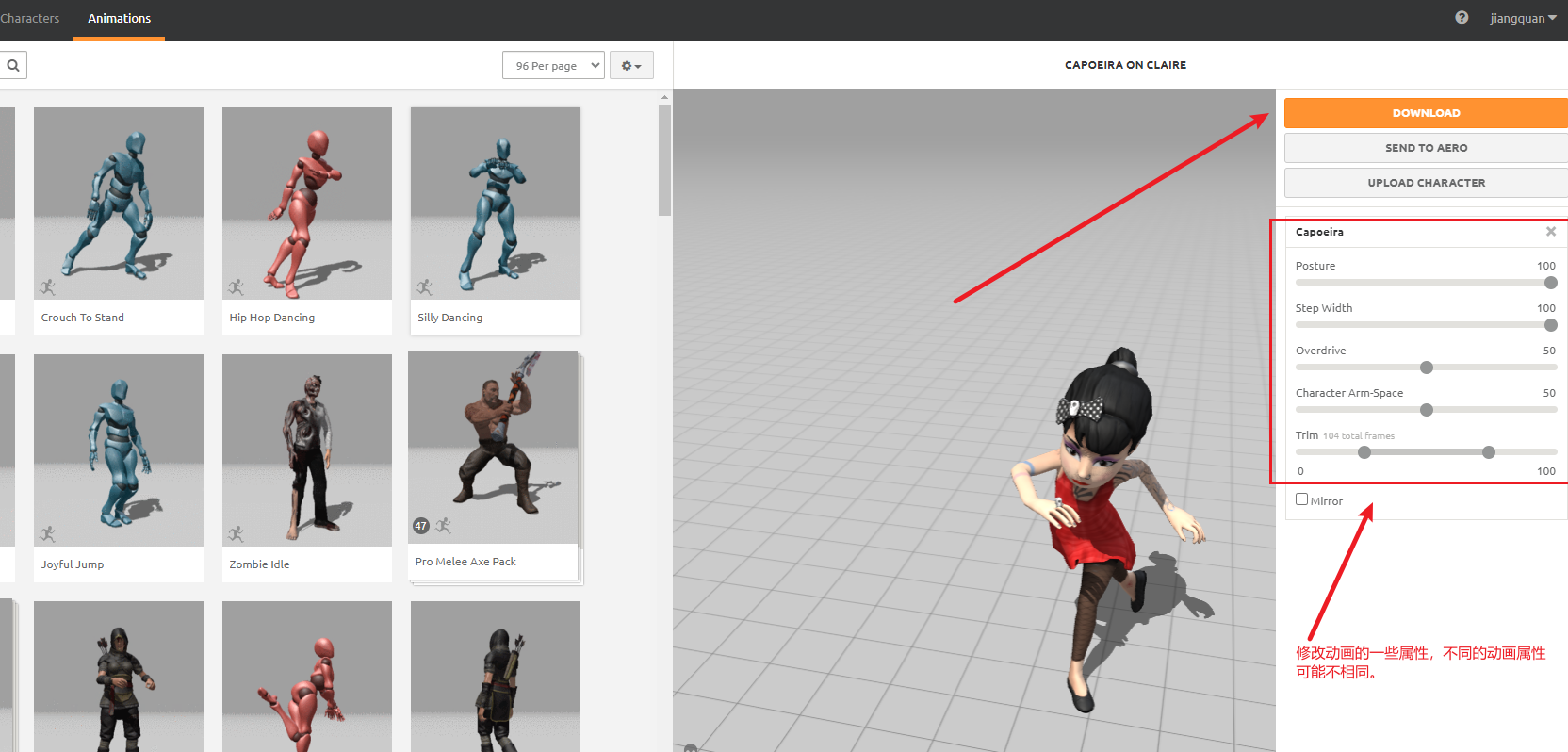Screen dimensions: 1568x752
Task: Open the jiangquan account menu
Action: point(1523,18)
